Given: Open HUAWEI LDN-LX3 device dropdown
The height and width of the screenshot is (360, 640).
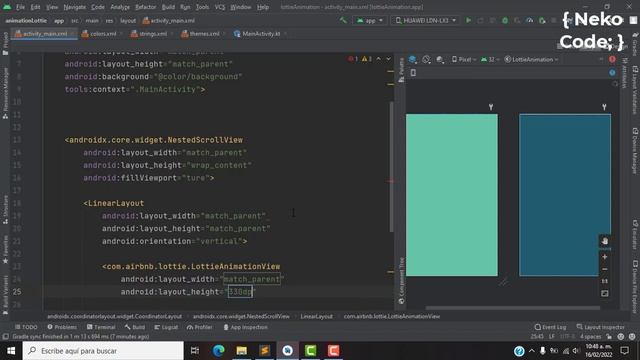Looking at the screenshot, I should coord(425,20).
